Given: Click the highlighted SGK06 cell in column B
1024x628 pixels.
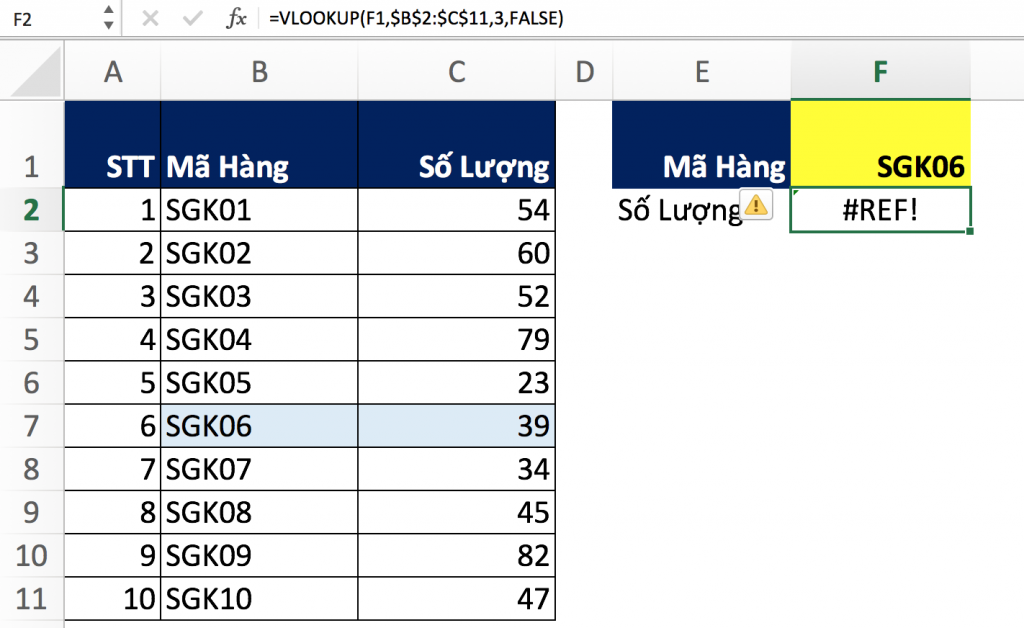Looking at the screenshot, I should coord(259,426).
